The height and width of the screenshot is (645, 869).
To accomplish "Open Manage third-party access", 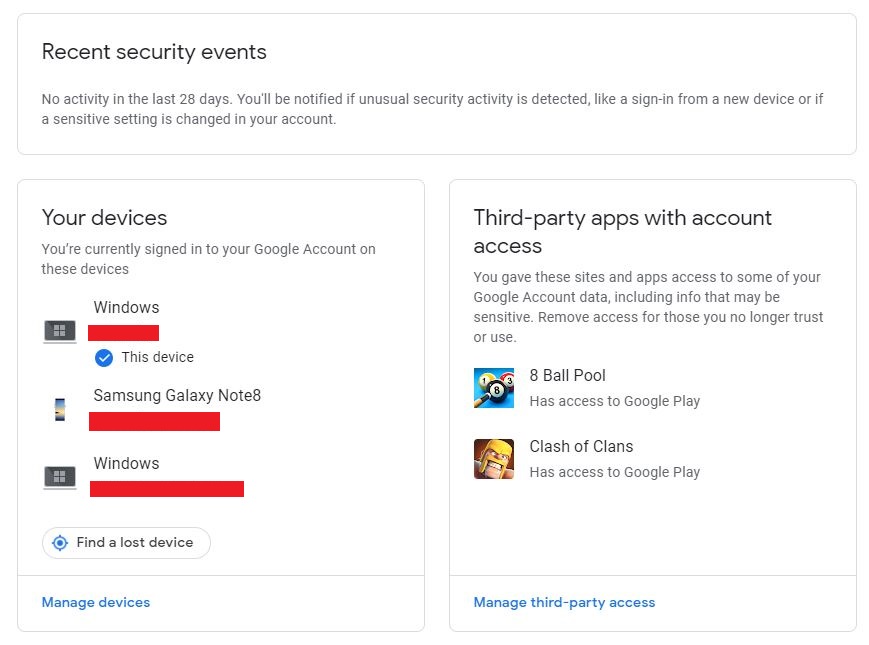I will tap(564, 602).
